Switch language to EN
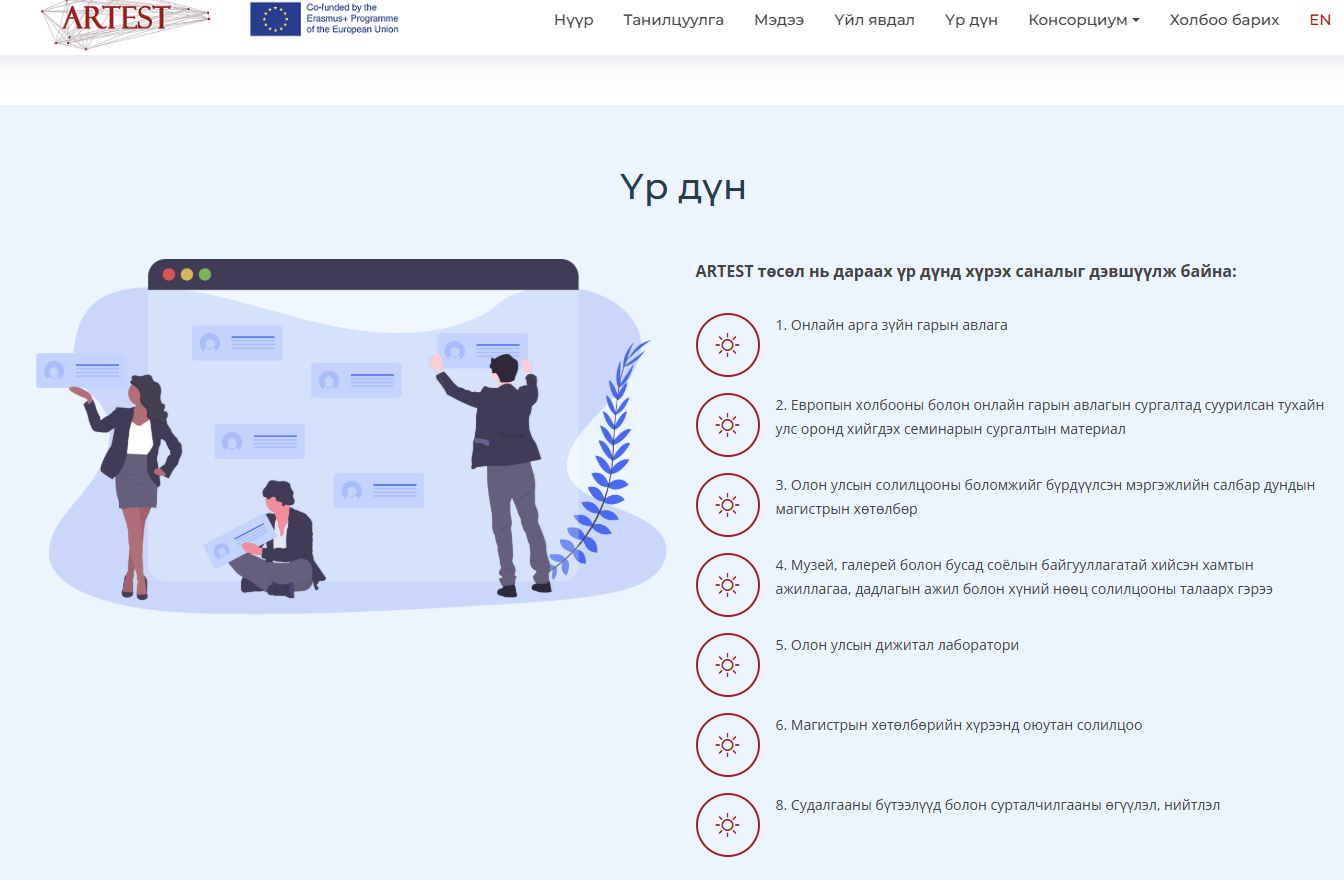The image size is (1344, 880). tap(1320, 20)
